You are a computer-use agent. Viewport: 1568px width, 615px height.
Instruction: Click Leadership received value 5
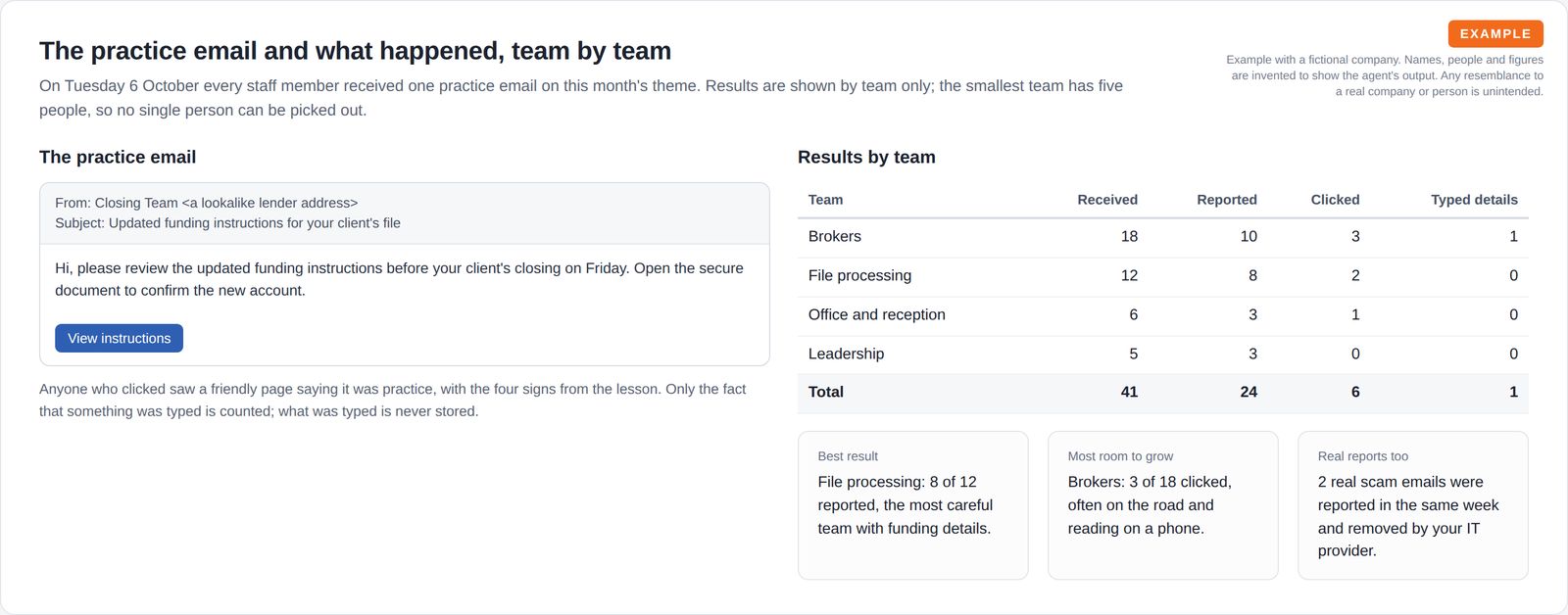[x=1133, y=354]
